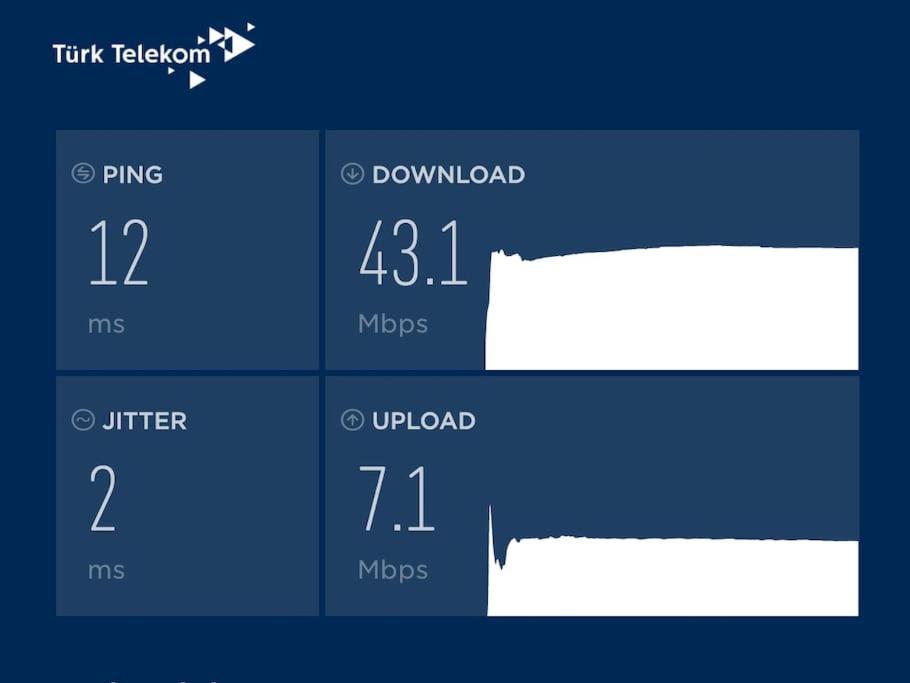
Task: Click the 43.1 download speed value
Action: pos(413,252)
